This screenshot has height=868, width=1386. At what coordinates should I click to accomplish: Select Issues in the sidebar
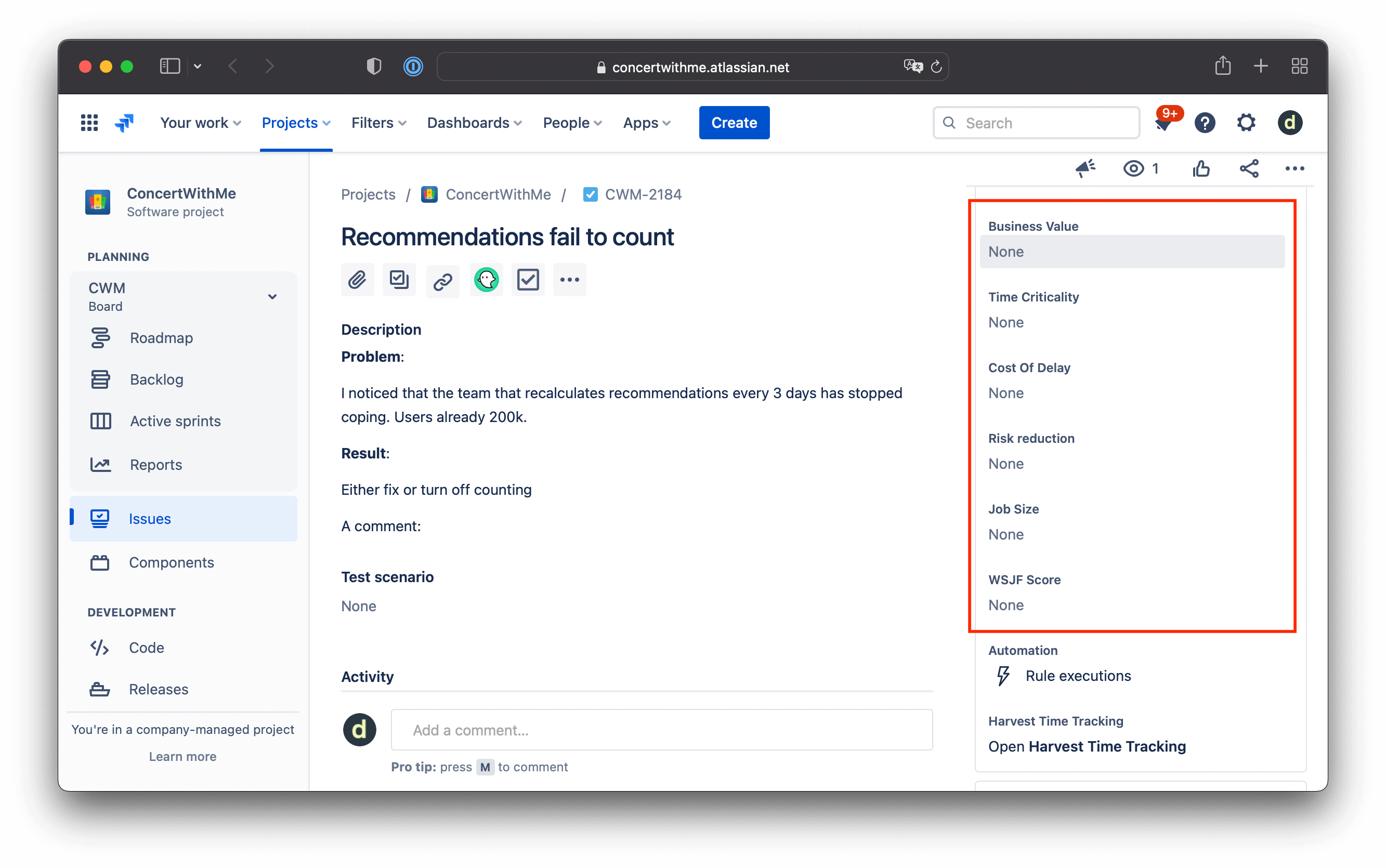pos(149,518)
